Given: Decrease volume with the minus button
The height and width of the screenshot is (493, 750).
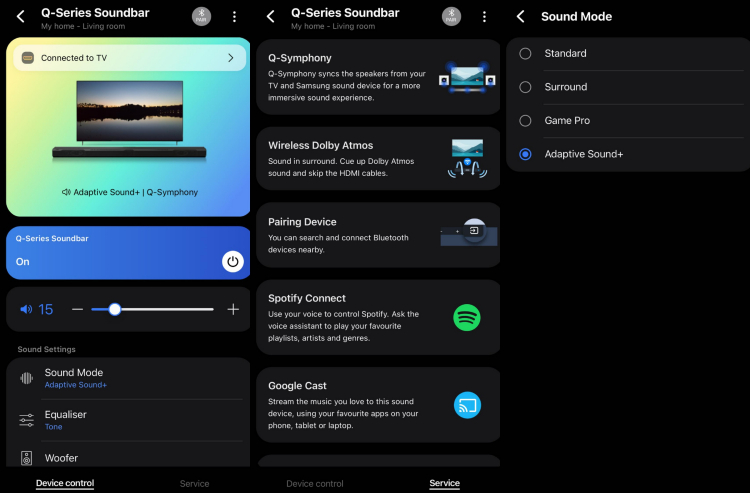Looking at the screenshot, I should 77,309.
